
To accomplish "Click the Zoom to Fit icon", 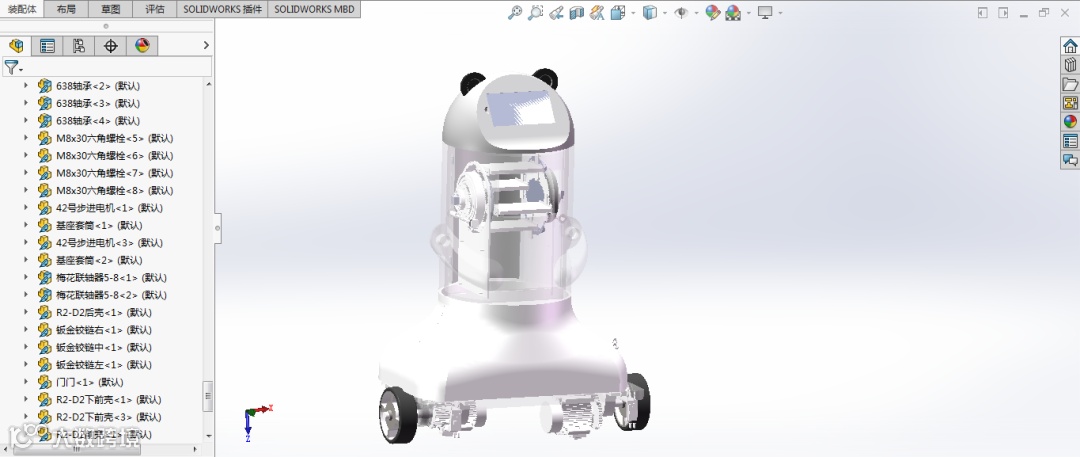I will click(515, 12).
